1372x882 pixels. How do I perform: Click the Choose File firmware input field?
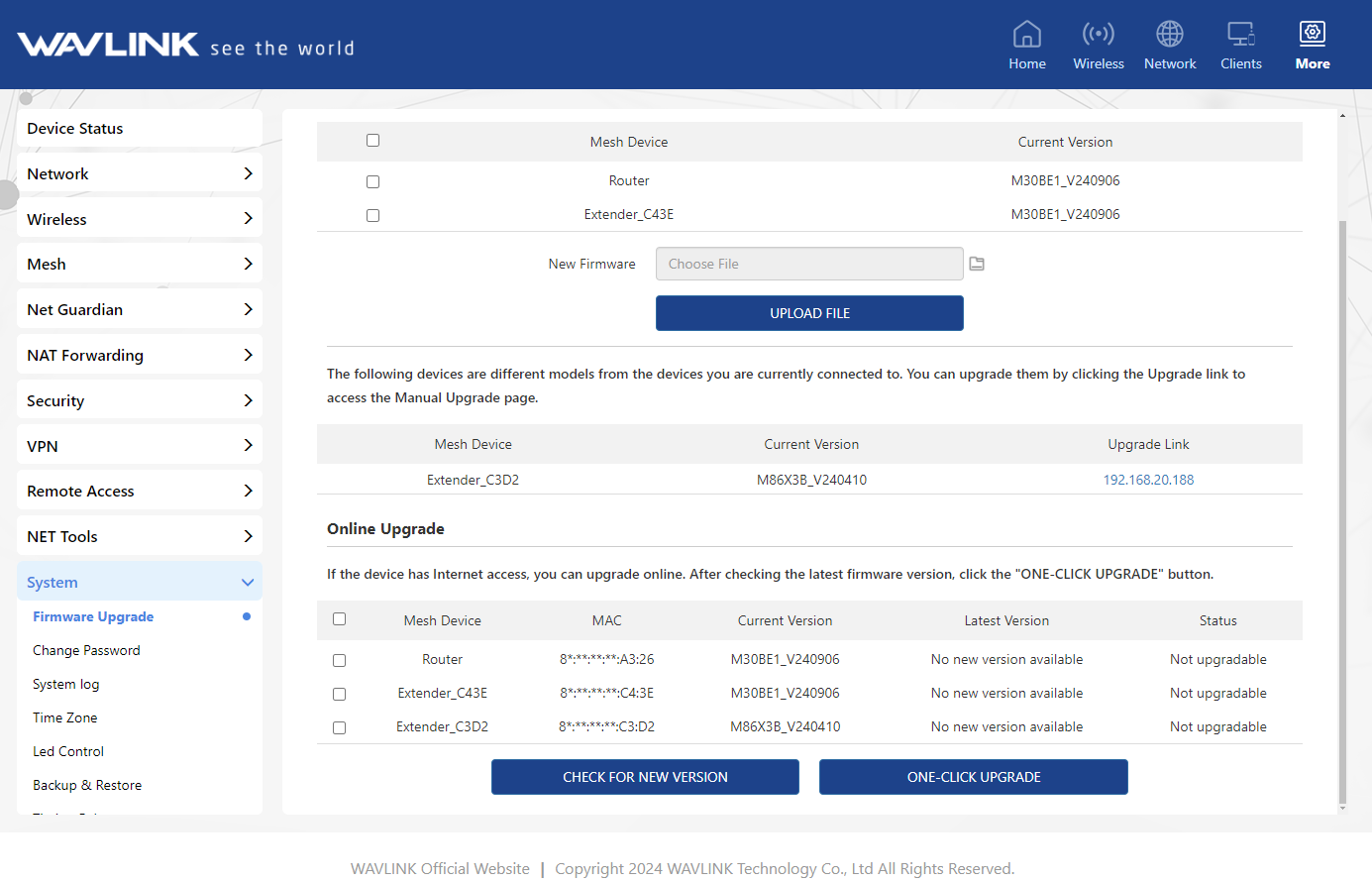(x=808, y=264)
